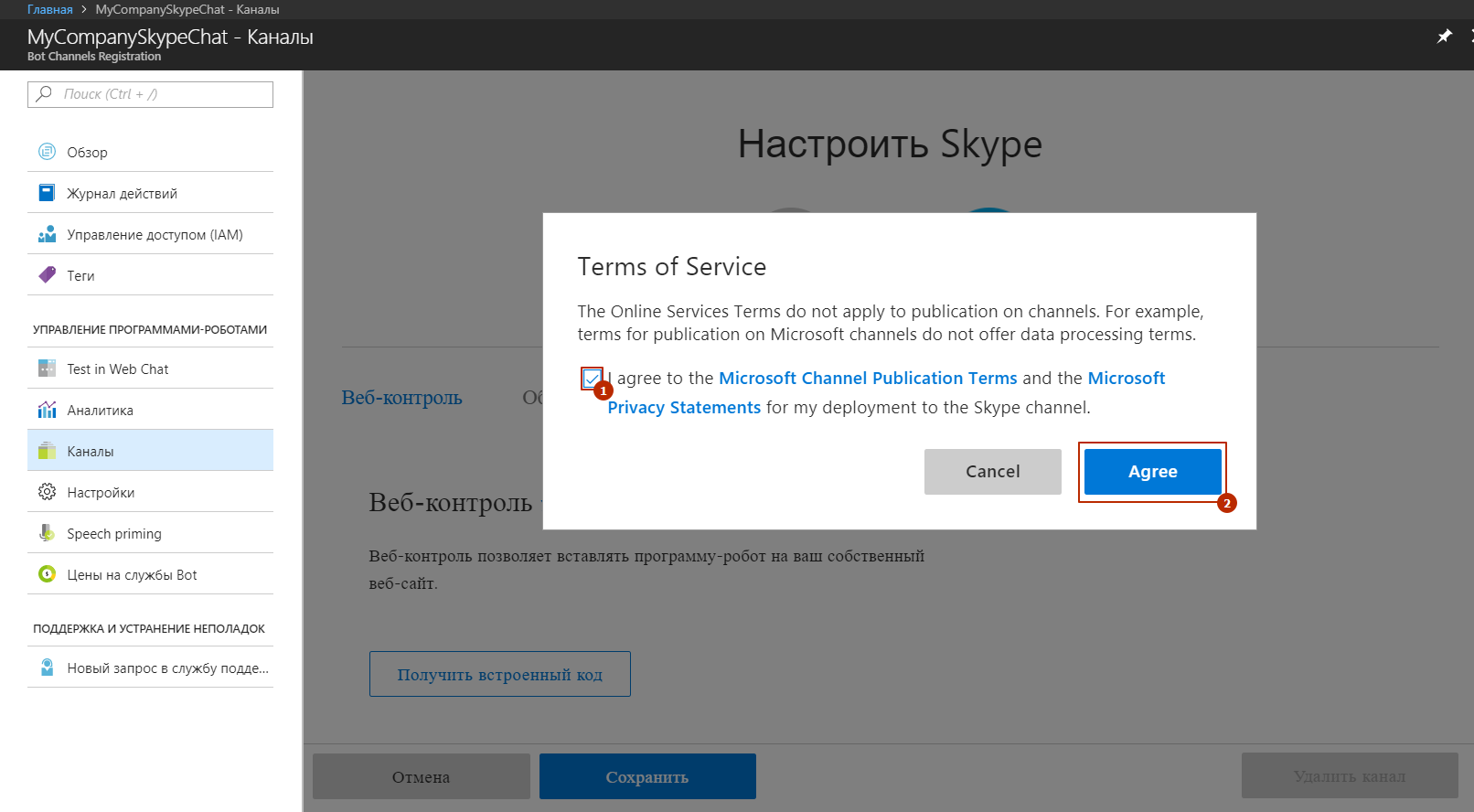Click the Bot service pricing green icon
The image size is (1474, 812).
(47, 574)
